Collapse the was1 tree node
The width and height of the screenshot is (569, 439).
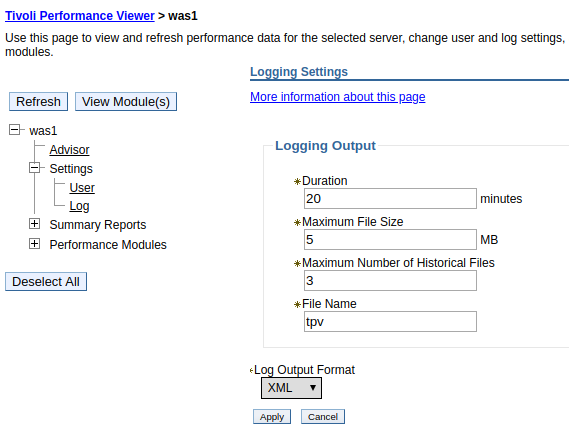[x=15, y=130]
